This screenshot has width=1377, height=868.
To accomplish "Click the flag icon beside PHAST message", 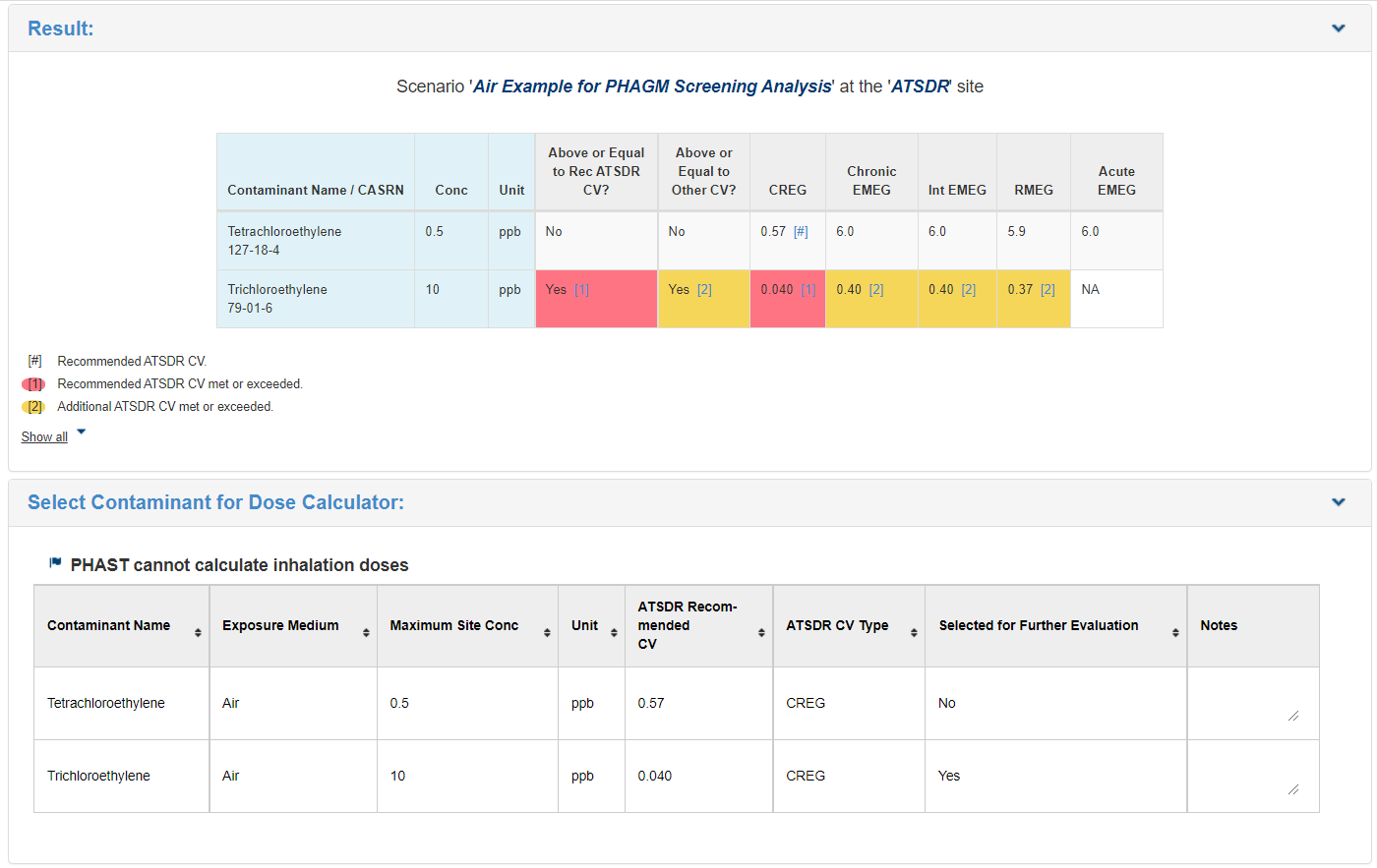I will coord(56,563).
